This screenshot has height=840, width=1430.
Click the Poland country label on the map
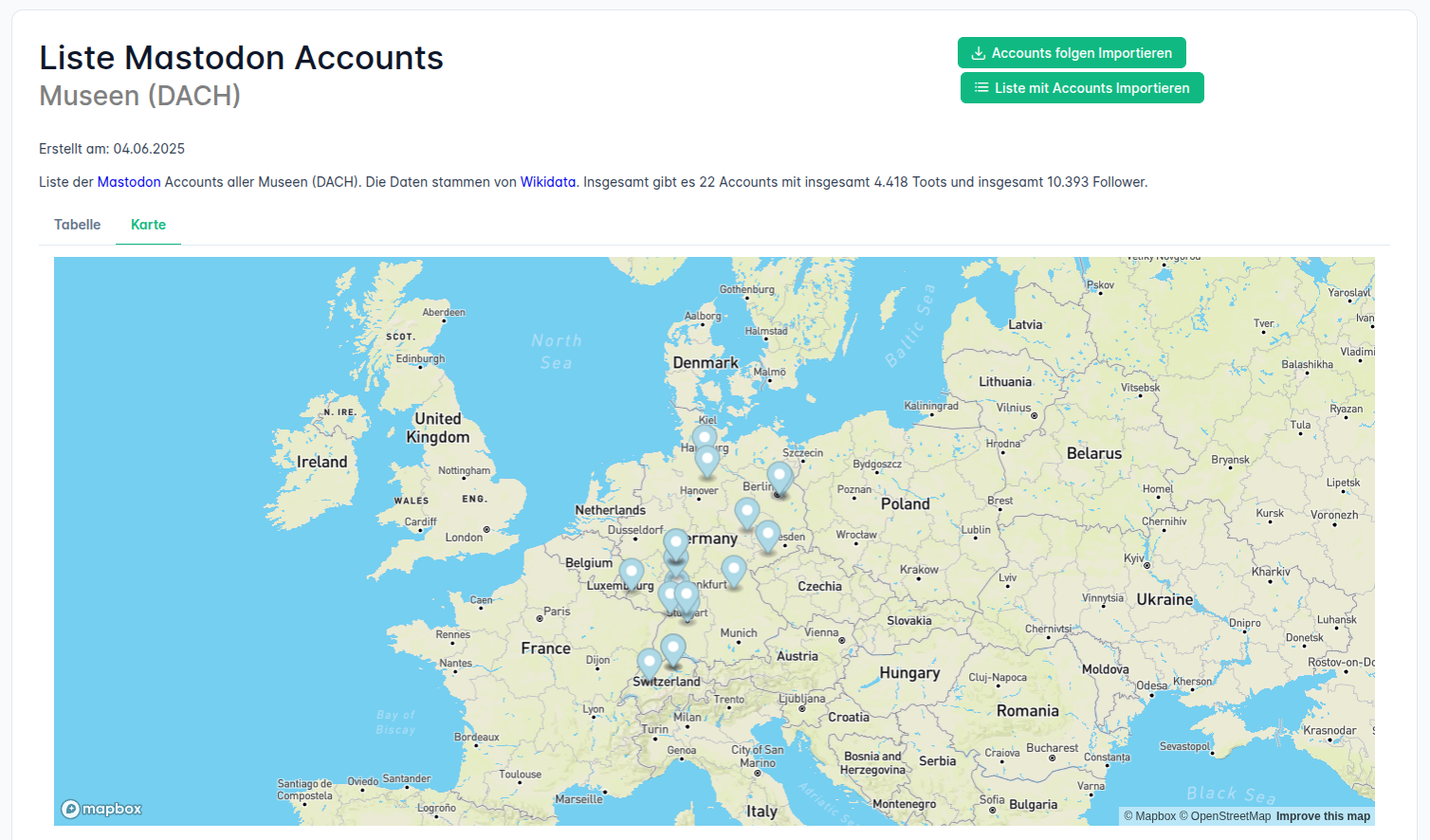click(x=906, y=504)
